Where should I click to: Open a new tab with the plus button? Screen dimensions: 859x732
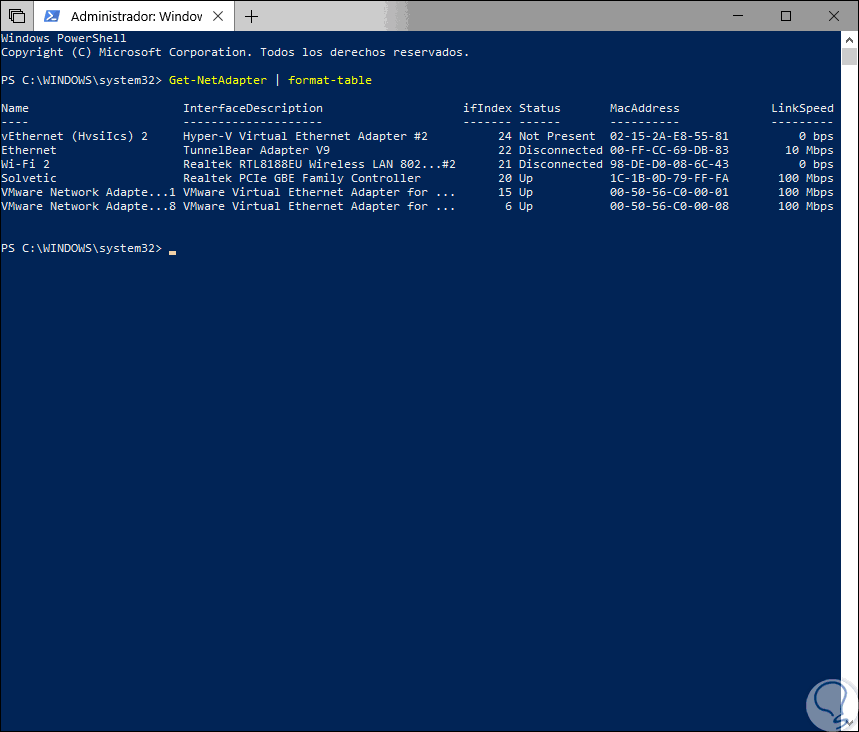click(x=251, y=16)
